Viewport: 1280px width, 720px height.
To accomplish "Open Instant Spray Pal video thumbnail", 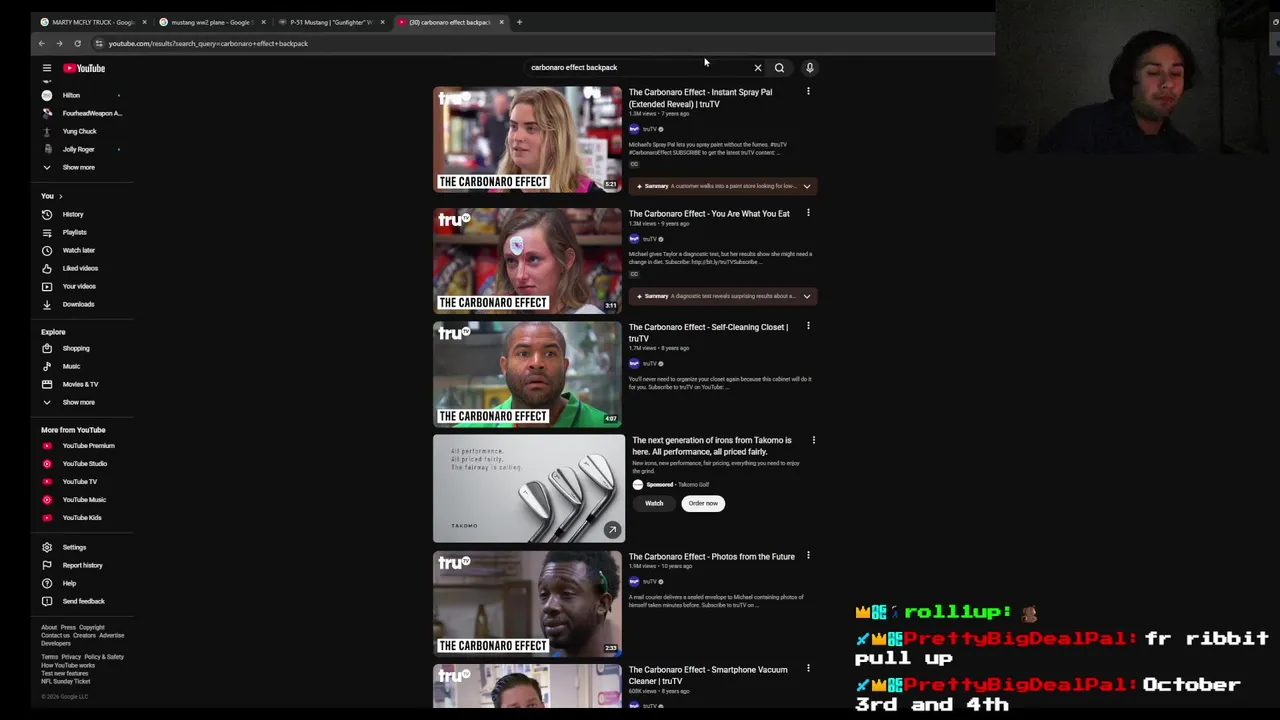I will pyautogui.click(x=527, y=139).
